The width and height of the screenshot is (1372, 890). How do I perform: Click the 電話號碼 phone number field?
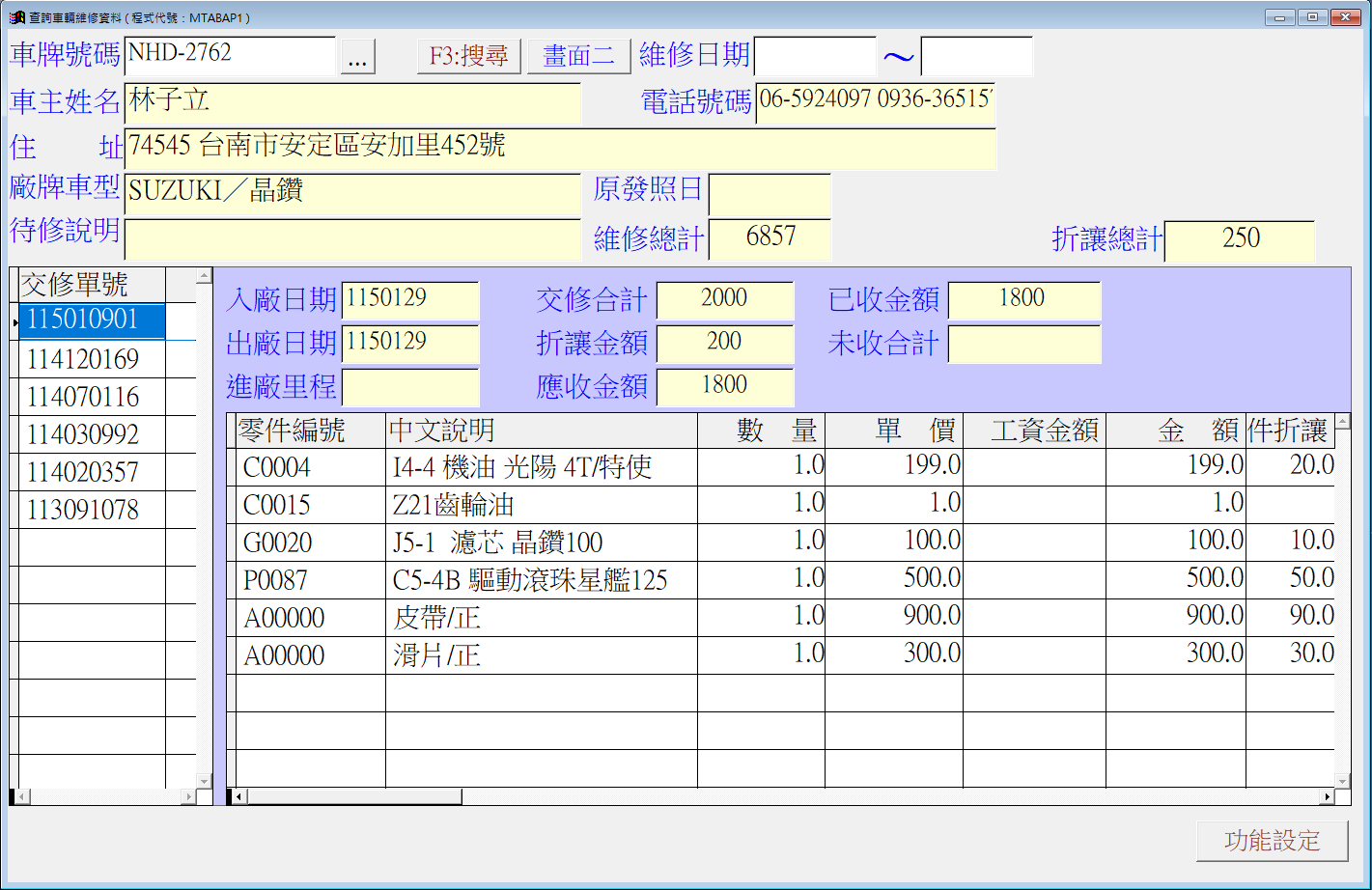click(x=875, y=103)
